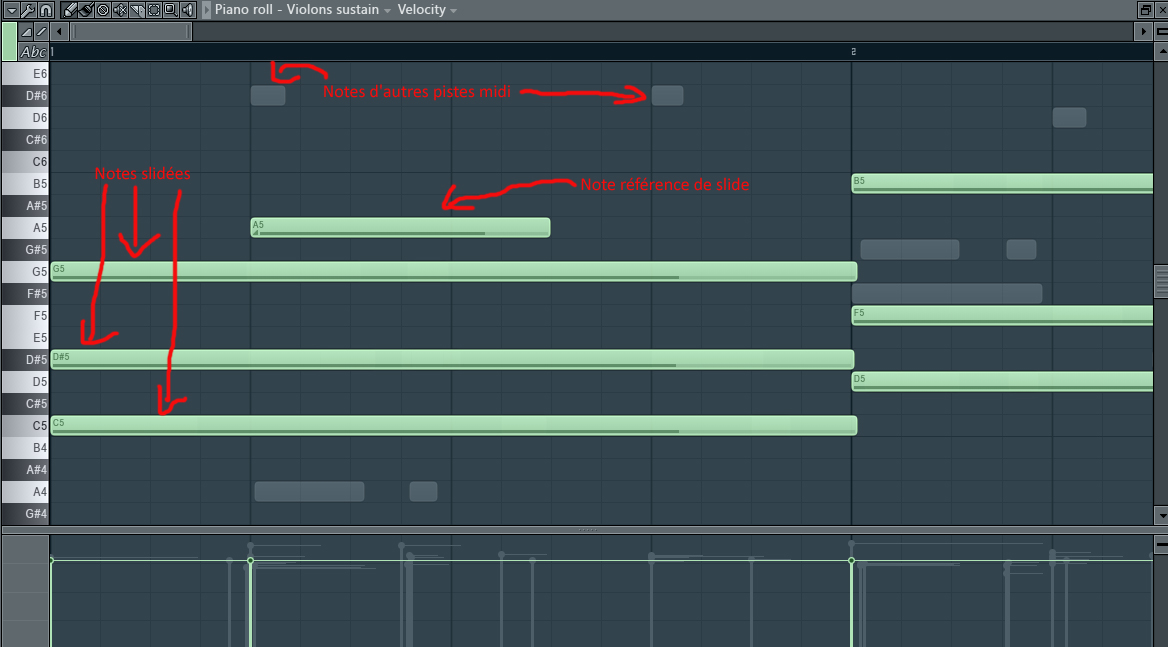
Task: Open the wrench tools menu
Action: point(27,9)
